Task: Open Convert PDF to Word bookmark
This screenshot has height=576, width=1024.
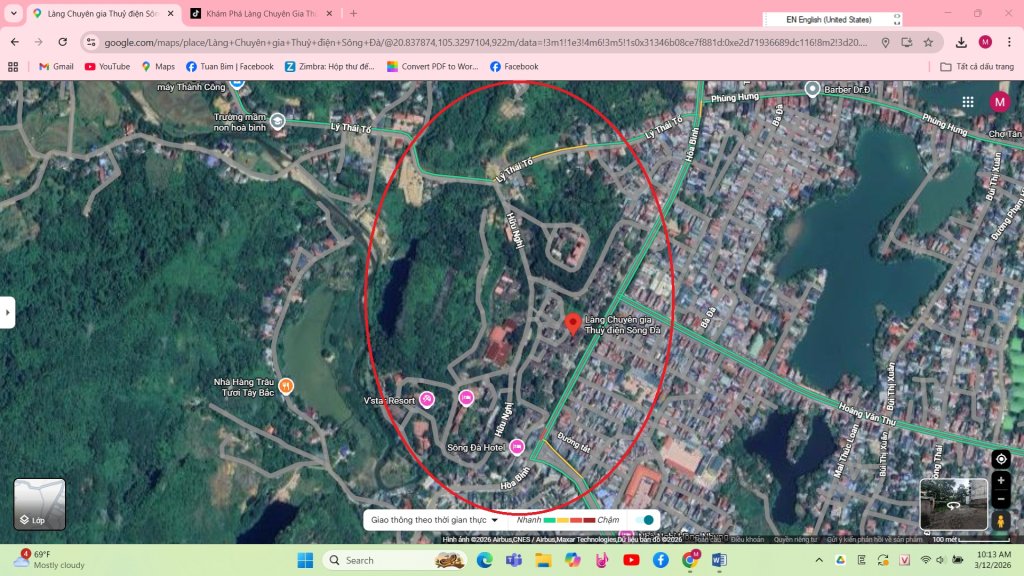Action: tap(433, 67)
